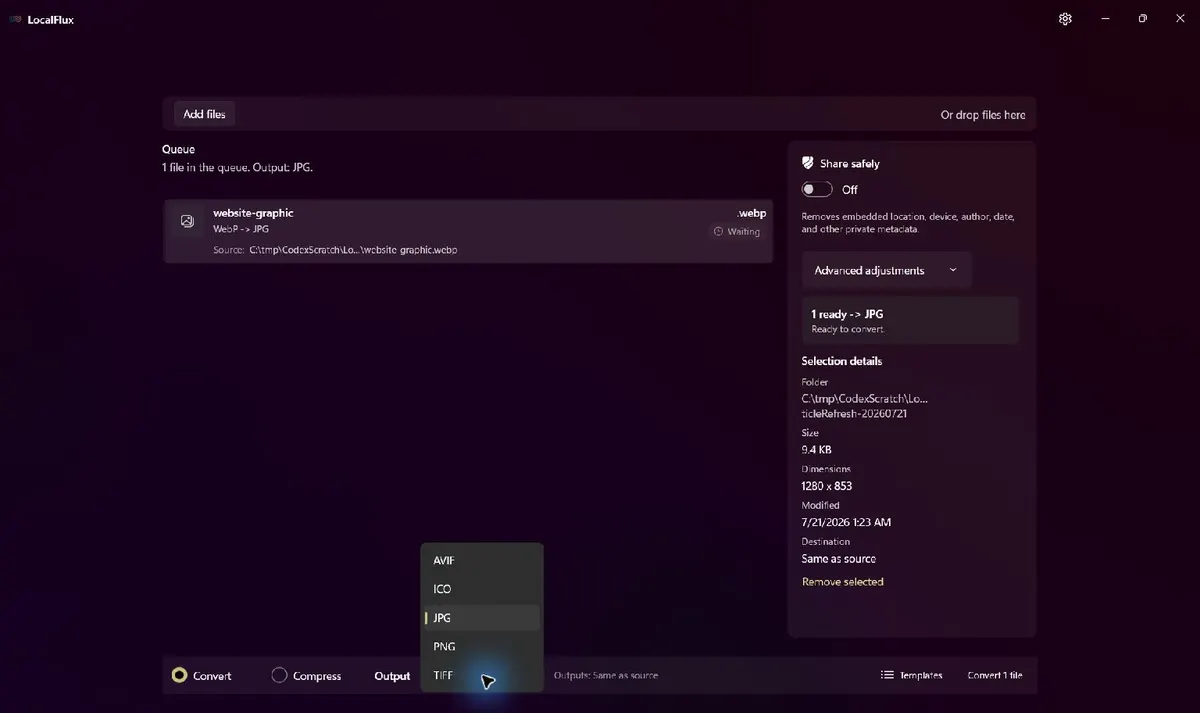Open the settings gear icon
This screenshot has height=713, width=1200.
click(x=1065, y=19)
